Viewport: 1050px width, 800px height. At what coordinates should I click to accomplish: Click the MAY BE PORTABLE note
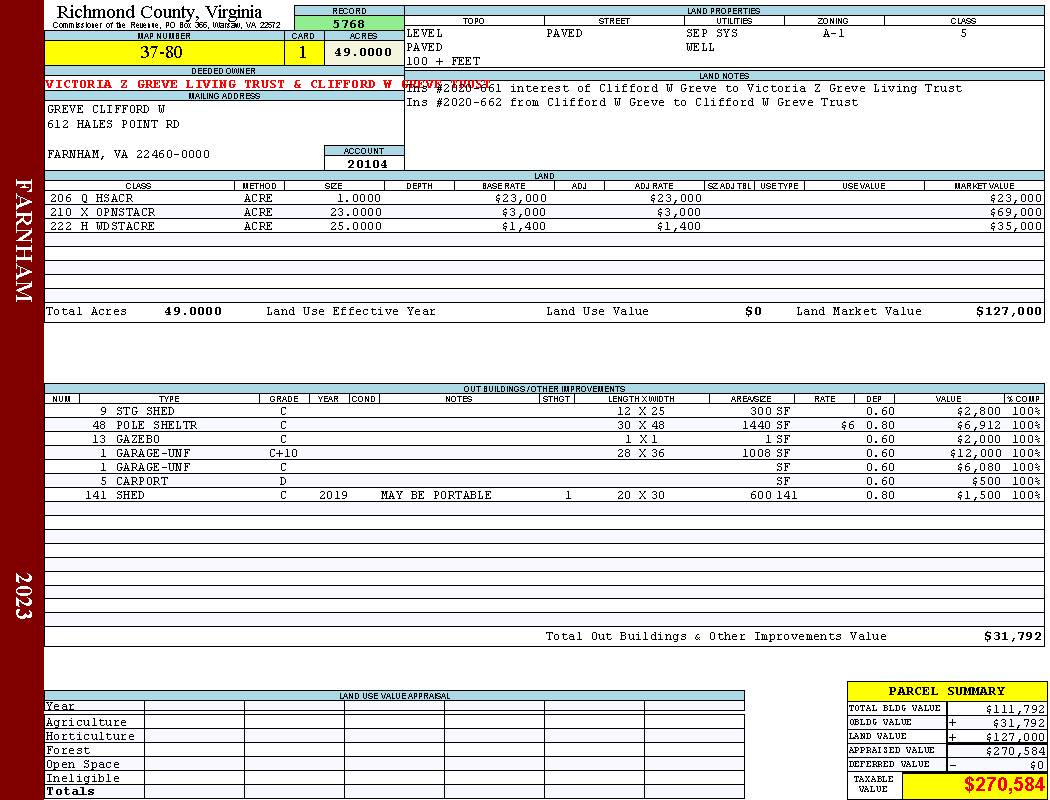click(436, 495)
